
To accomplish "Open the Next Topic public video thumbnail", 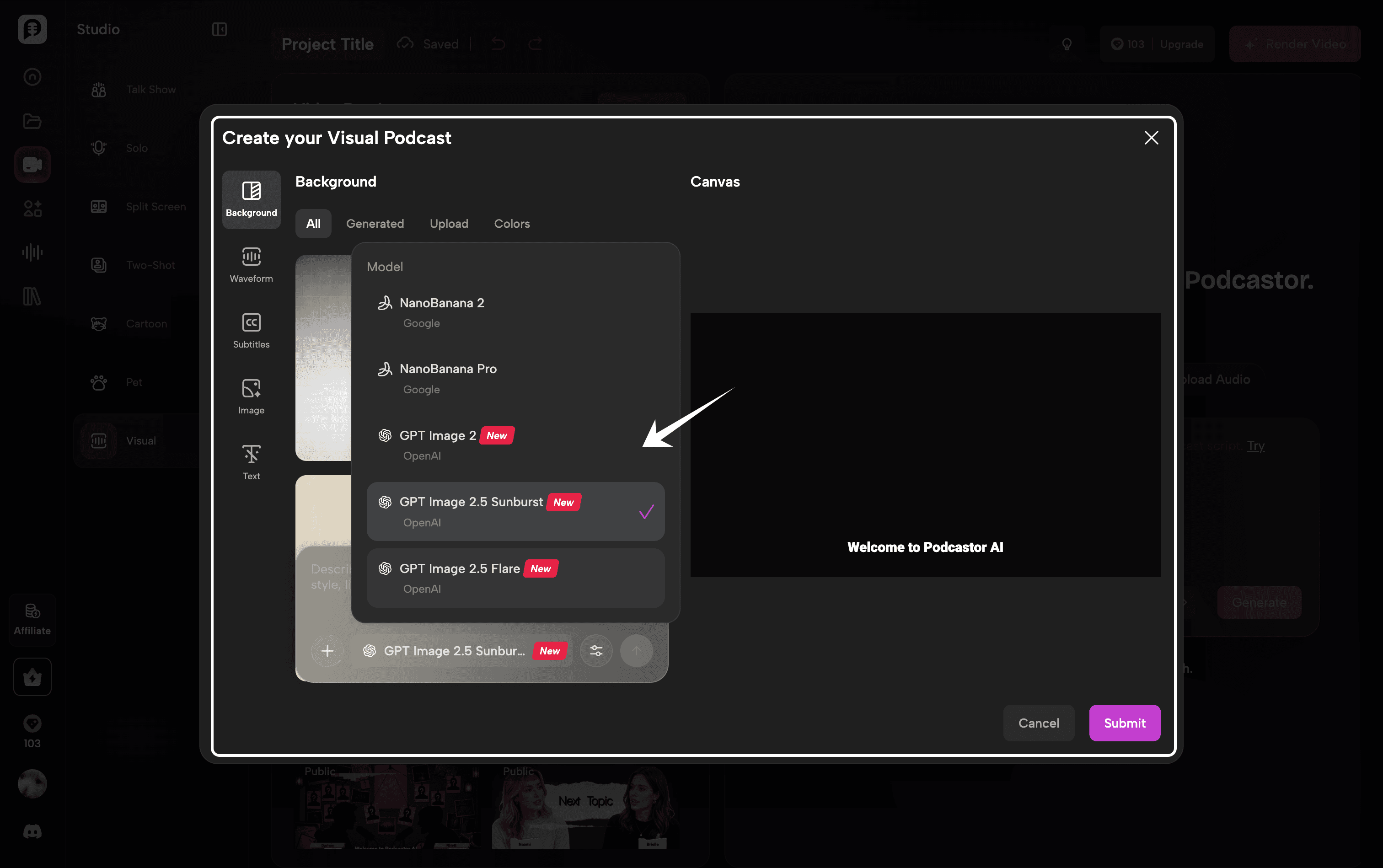I will (x=585, y=807).
